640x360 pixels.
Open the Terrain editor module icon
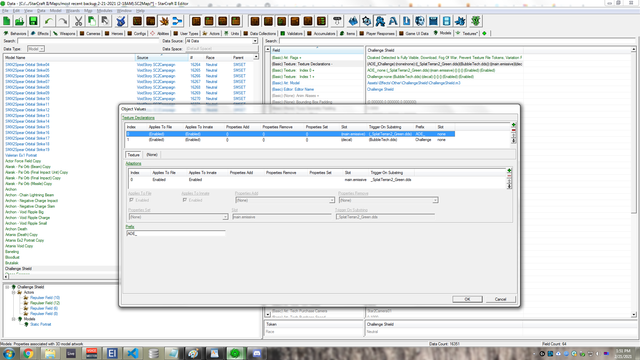pyautogui.click(x=353, y=21)
